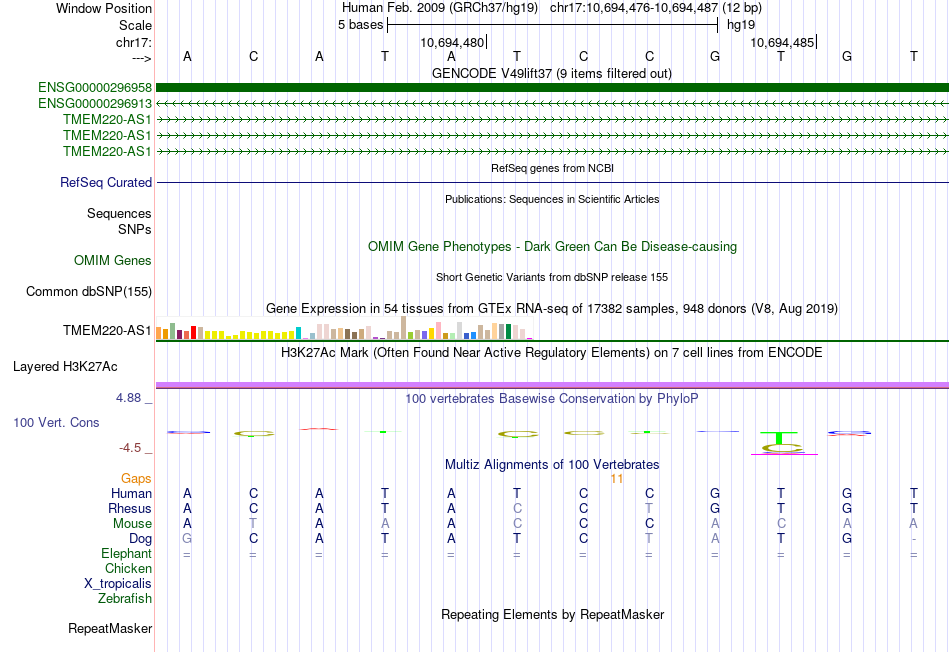Click the Human Feb. 2009 (GRCh37/hg19) header text
The width and height of the screenshot is (950, 652).
[x=440, y=8]
